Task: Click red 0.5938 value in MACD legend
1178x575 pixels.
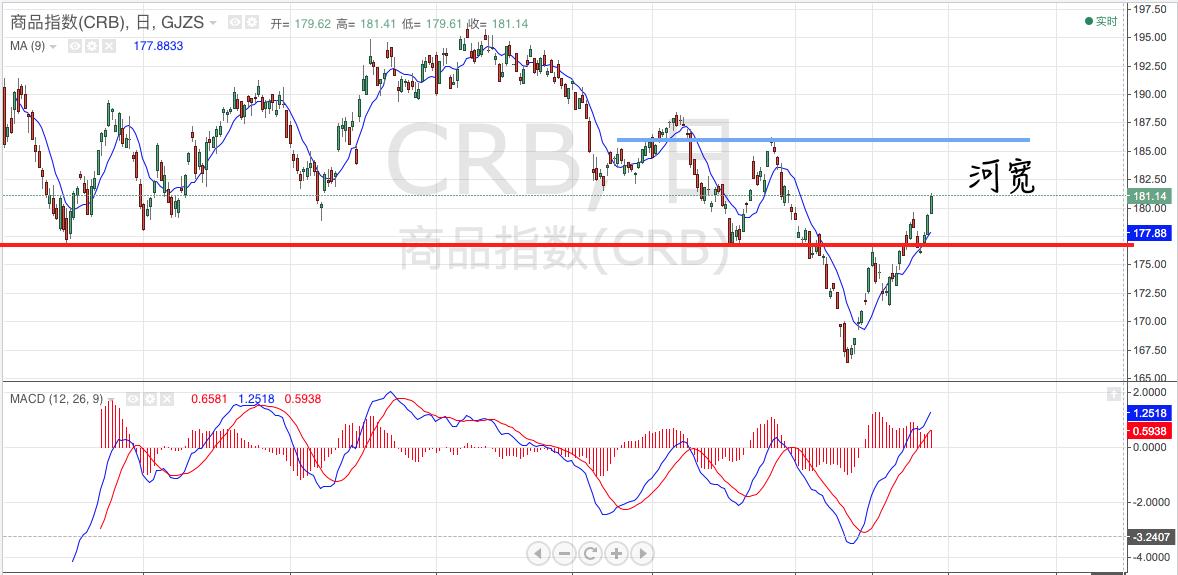Action: click(303, 399)
